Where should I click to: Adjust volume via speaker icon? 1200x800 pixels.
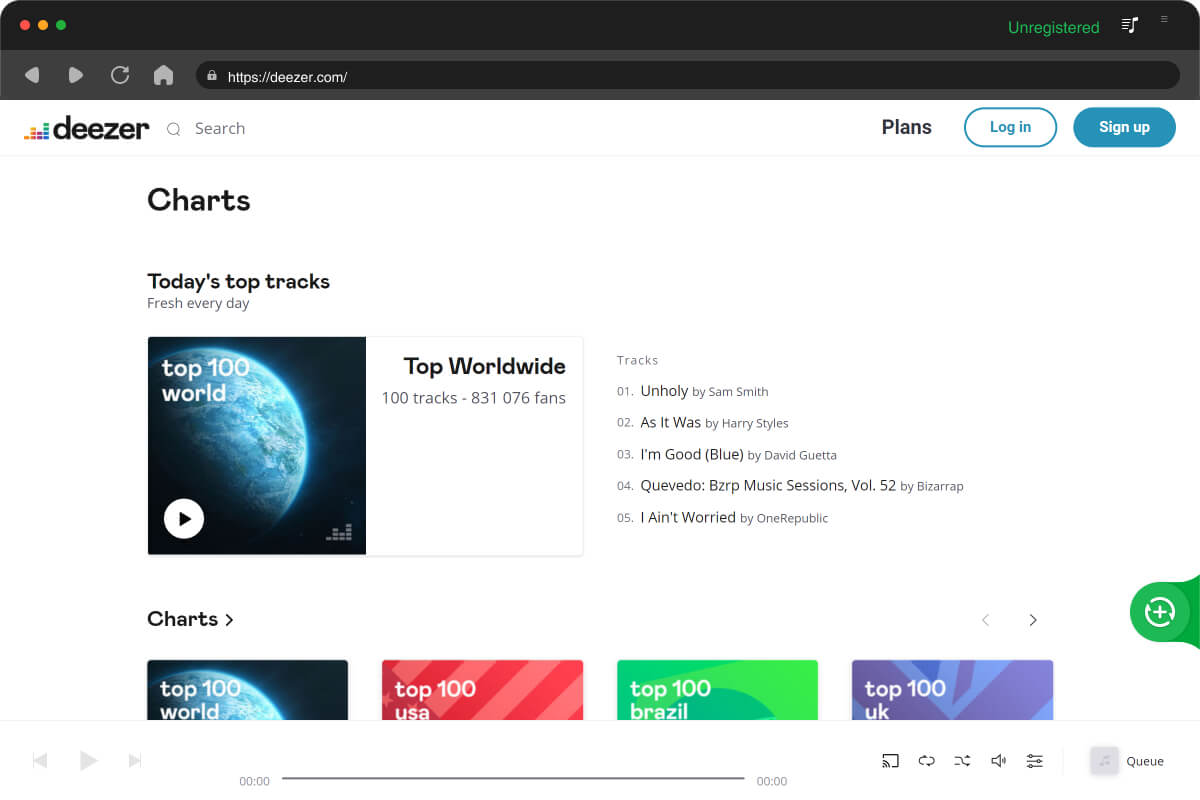pos(998,760)
